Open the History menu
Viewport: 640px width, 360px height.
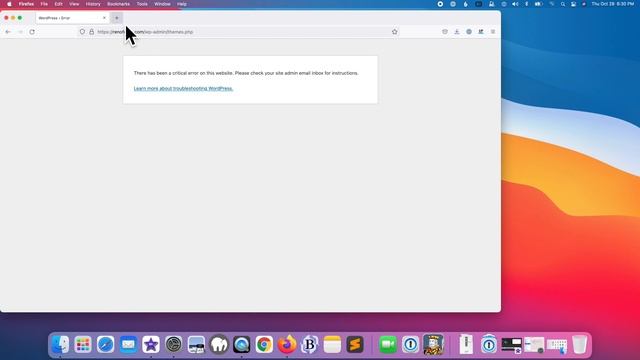[x=93, y=4]
